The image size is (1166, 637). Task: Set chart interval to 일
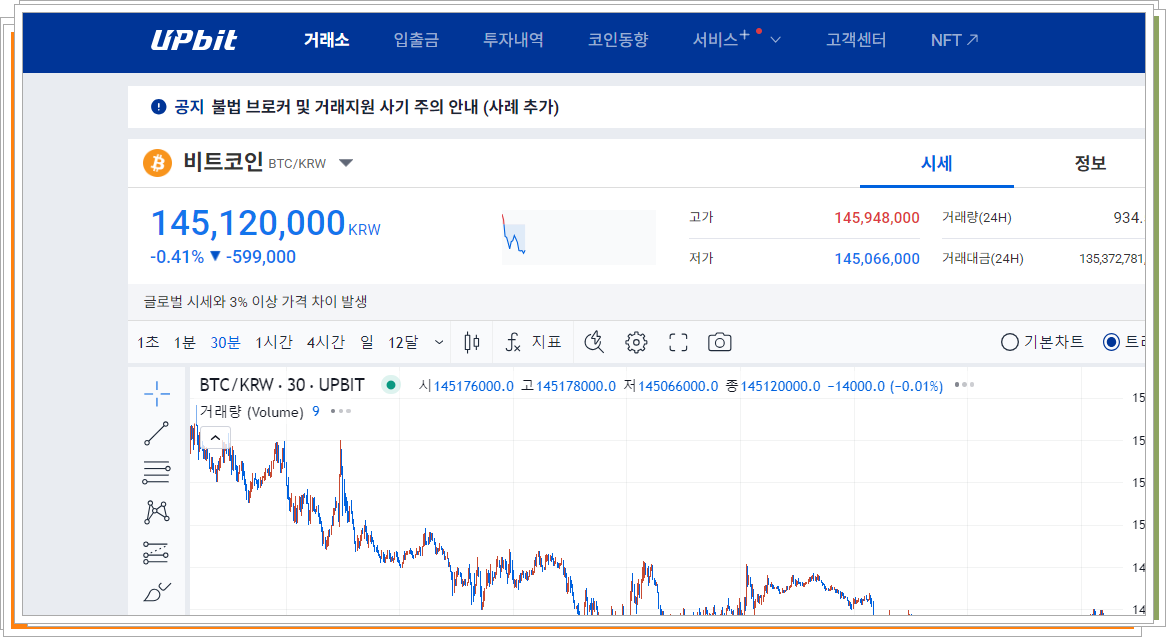(367, 343)
